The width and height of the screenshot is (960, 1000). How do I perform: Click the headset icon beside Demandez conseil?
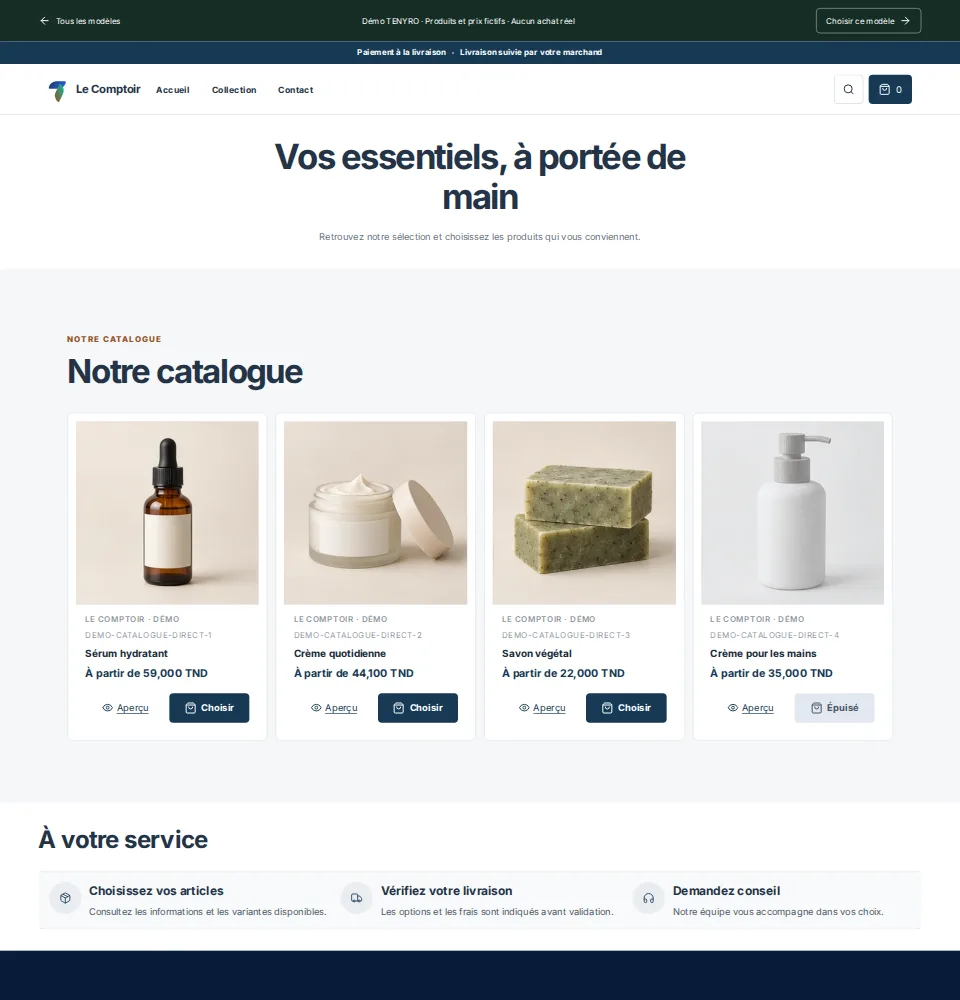pyautogui.click(x=649, y=898)
